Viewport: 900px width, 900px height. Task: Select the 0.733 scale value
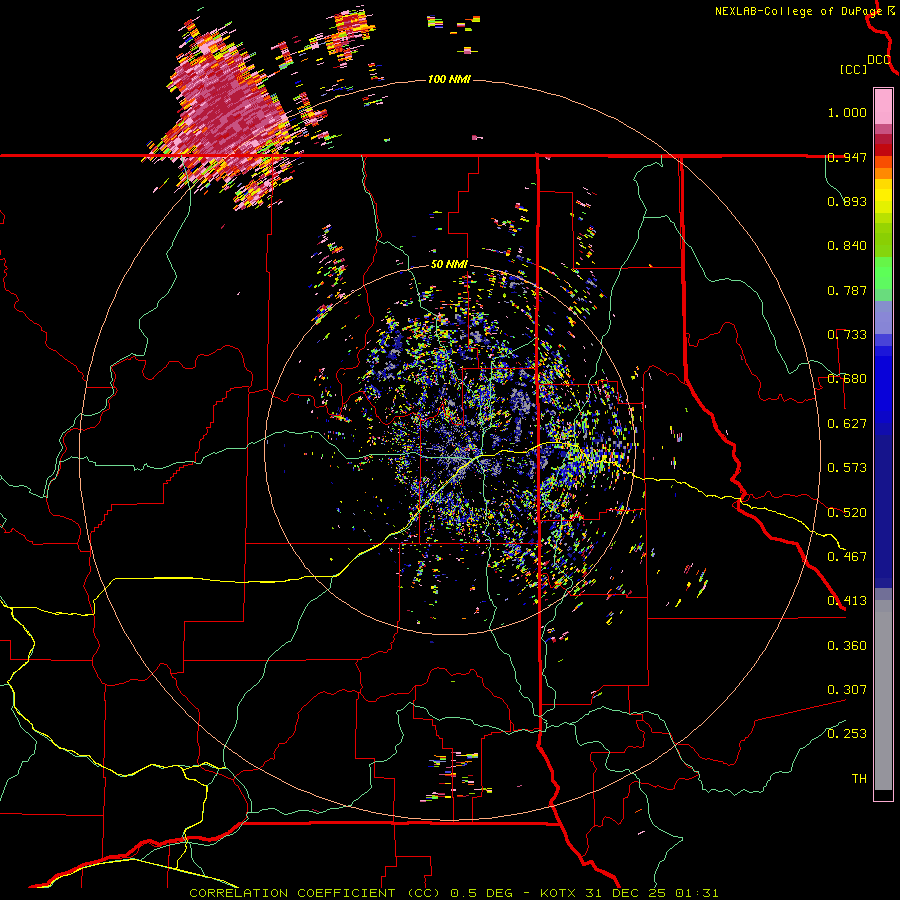(x=847, y=335)
